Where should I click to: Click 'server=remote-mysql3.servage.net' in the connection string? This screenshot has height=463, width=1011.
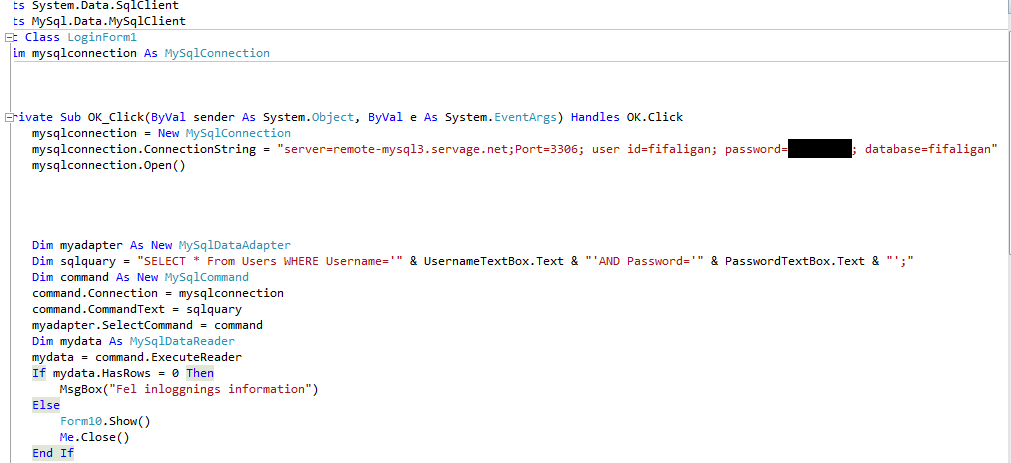(x=397, y=150)
